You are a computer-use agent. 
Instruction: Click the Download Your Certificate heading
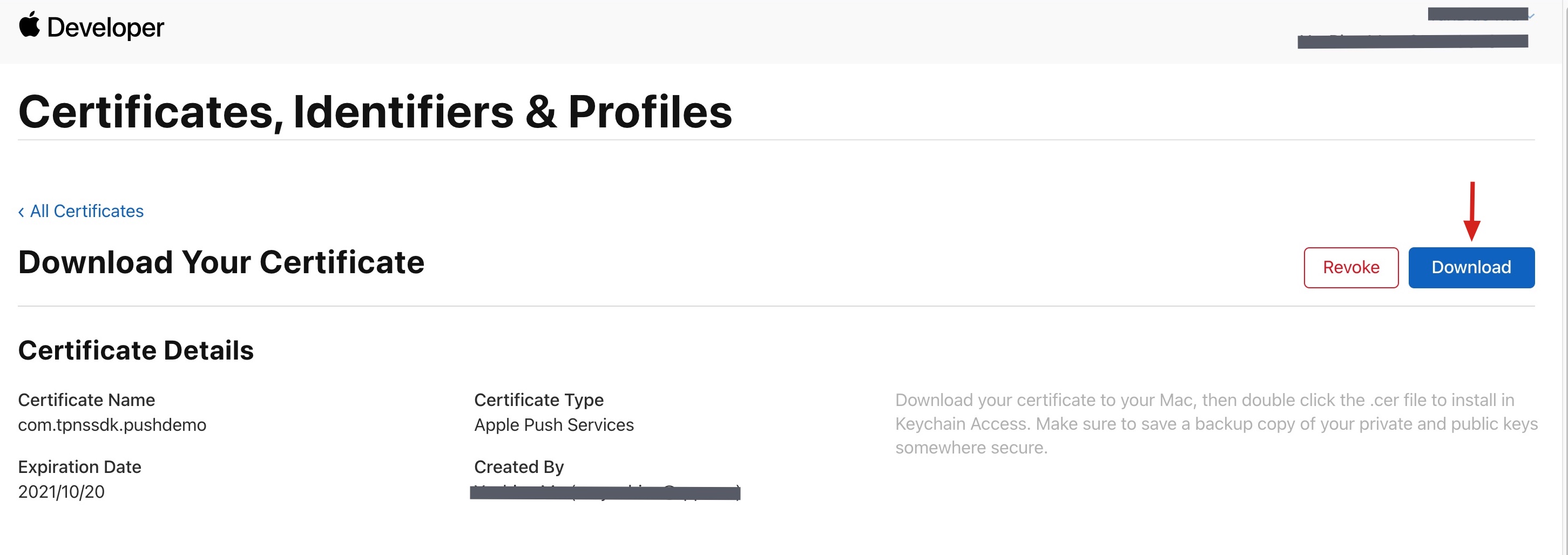pos(221,262)
